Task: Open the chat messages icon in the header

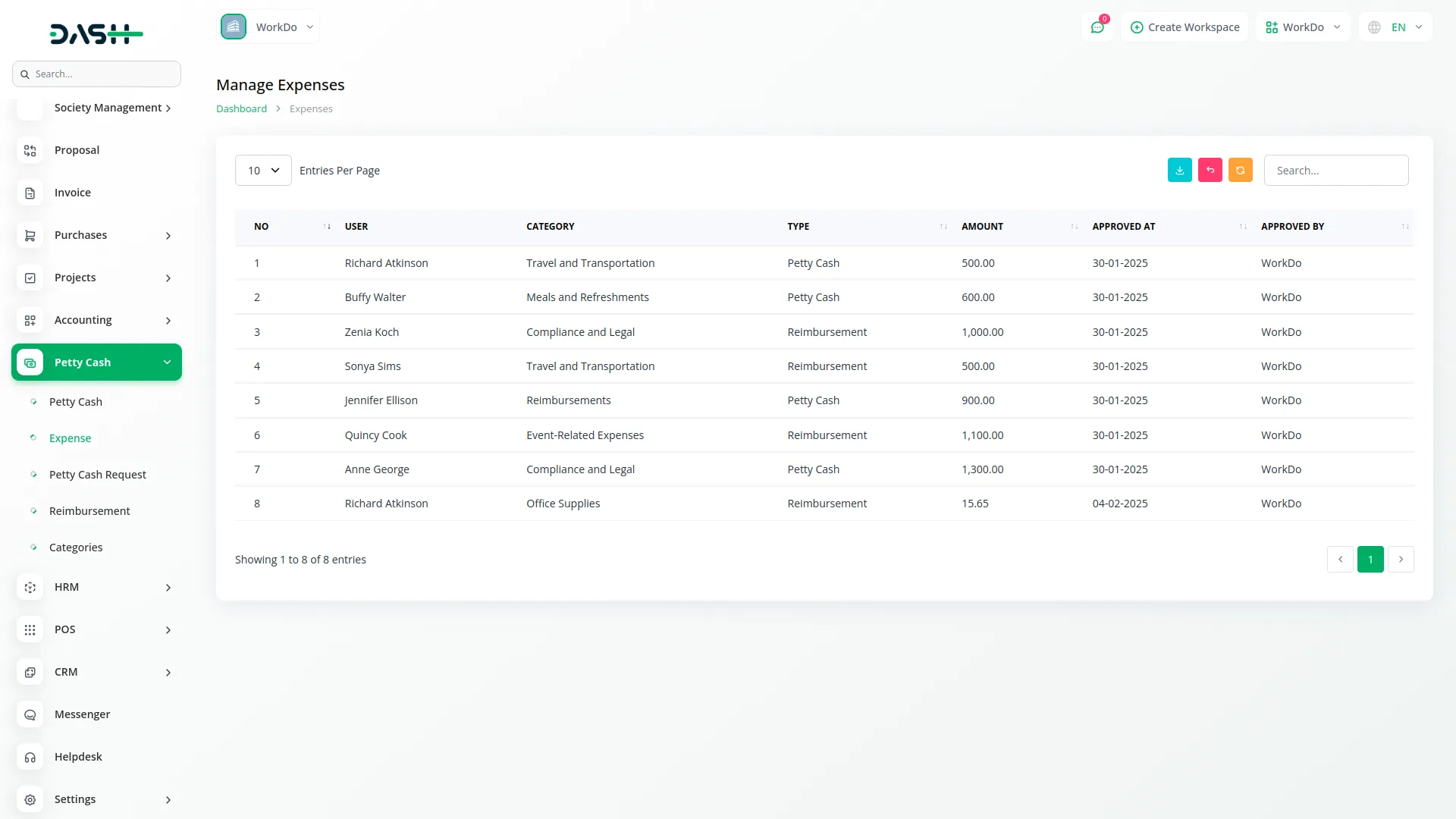Action: point(1097,27)
